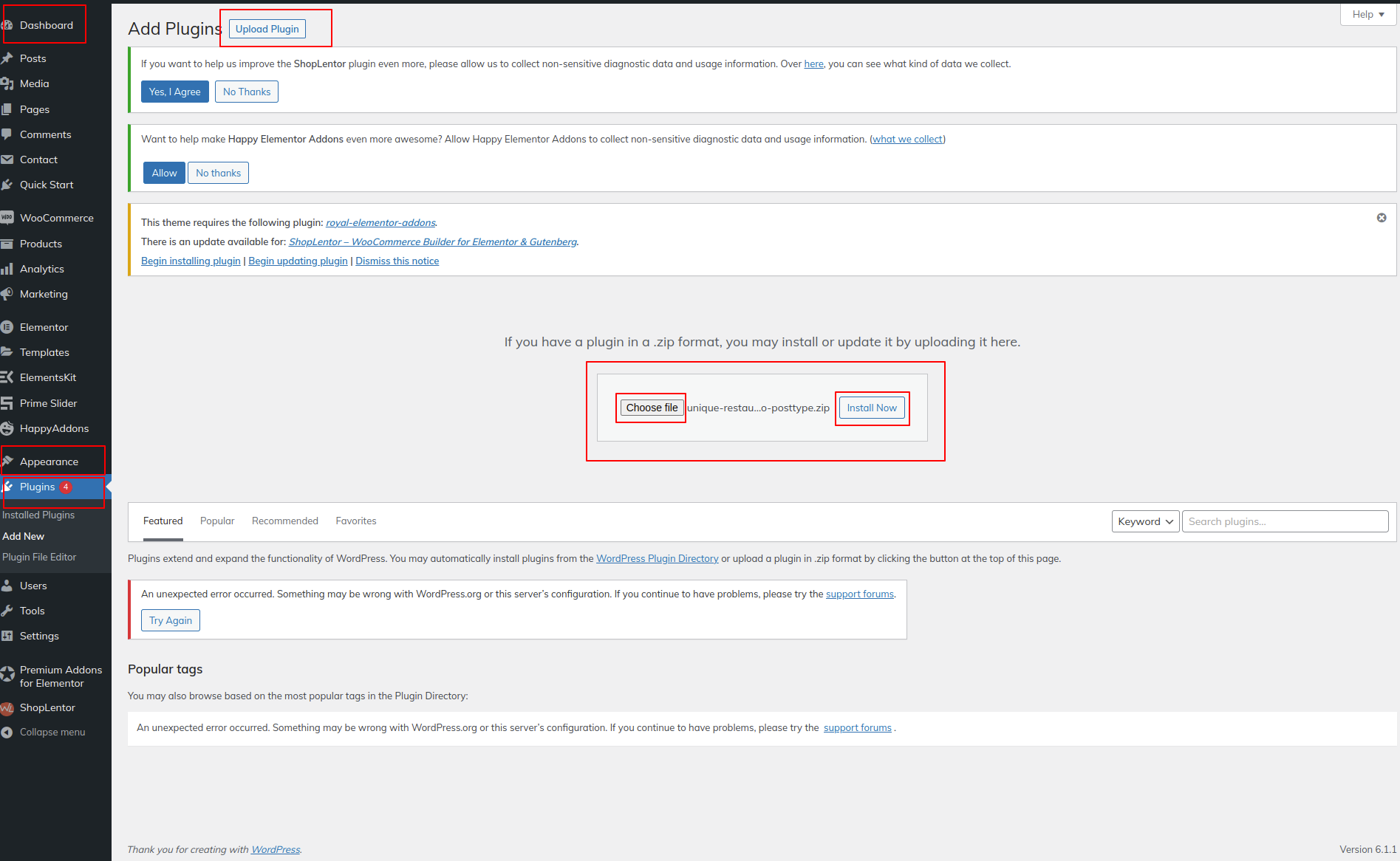Screen dimensions: 1400x861
Task: Click the Search plugins input field
Action: click(x=1284, y=521)
